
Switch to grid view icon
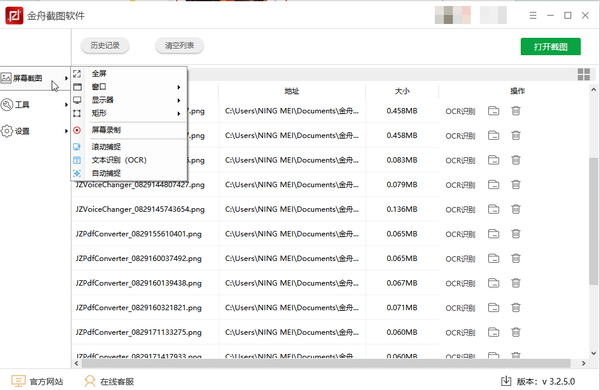click(584, 74)
